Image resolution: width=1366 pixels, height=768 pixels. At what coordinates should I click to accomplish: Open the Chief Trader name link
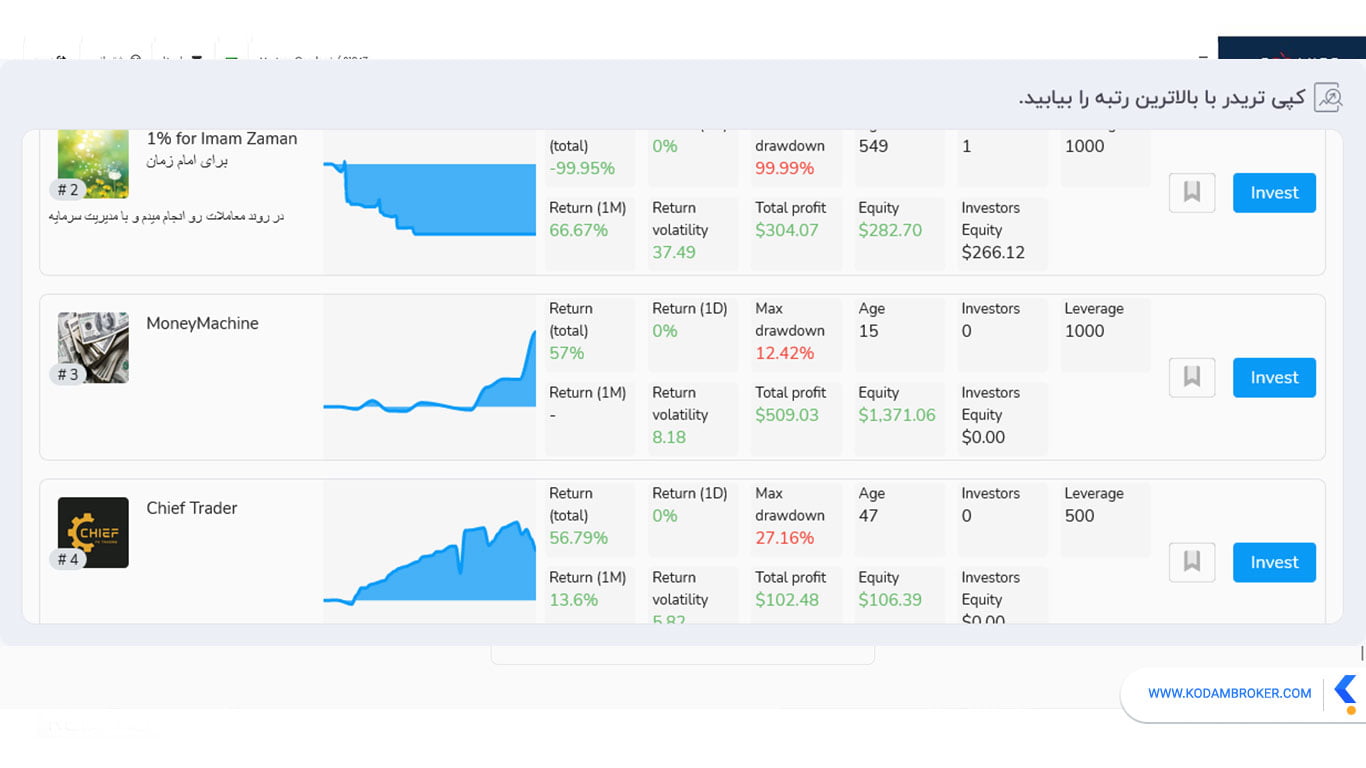click(x=192, y=508)
